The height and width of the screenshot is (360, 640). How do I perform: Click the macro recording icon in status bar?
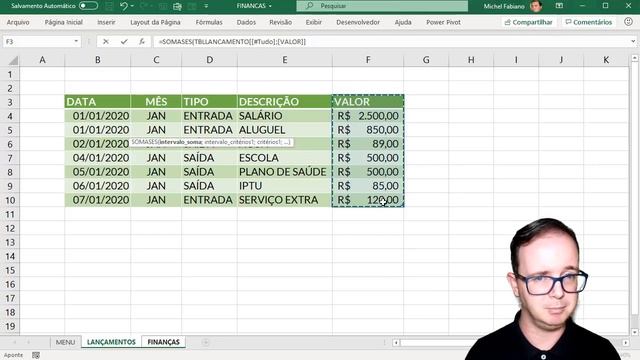36,355
